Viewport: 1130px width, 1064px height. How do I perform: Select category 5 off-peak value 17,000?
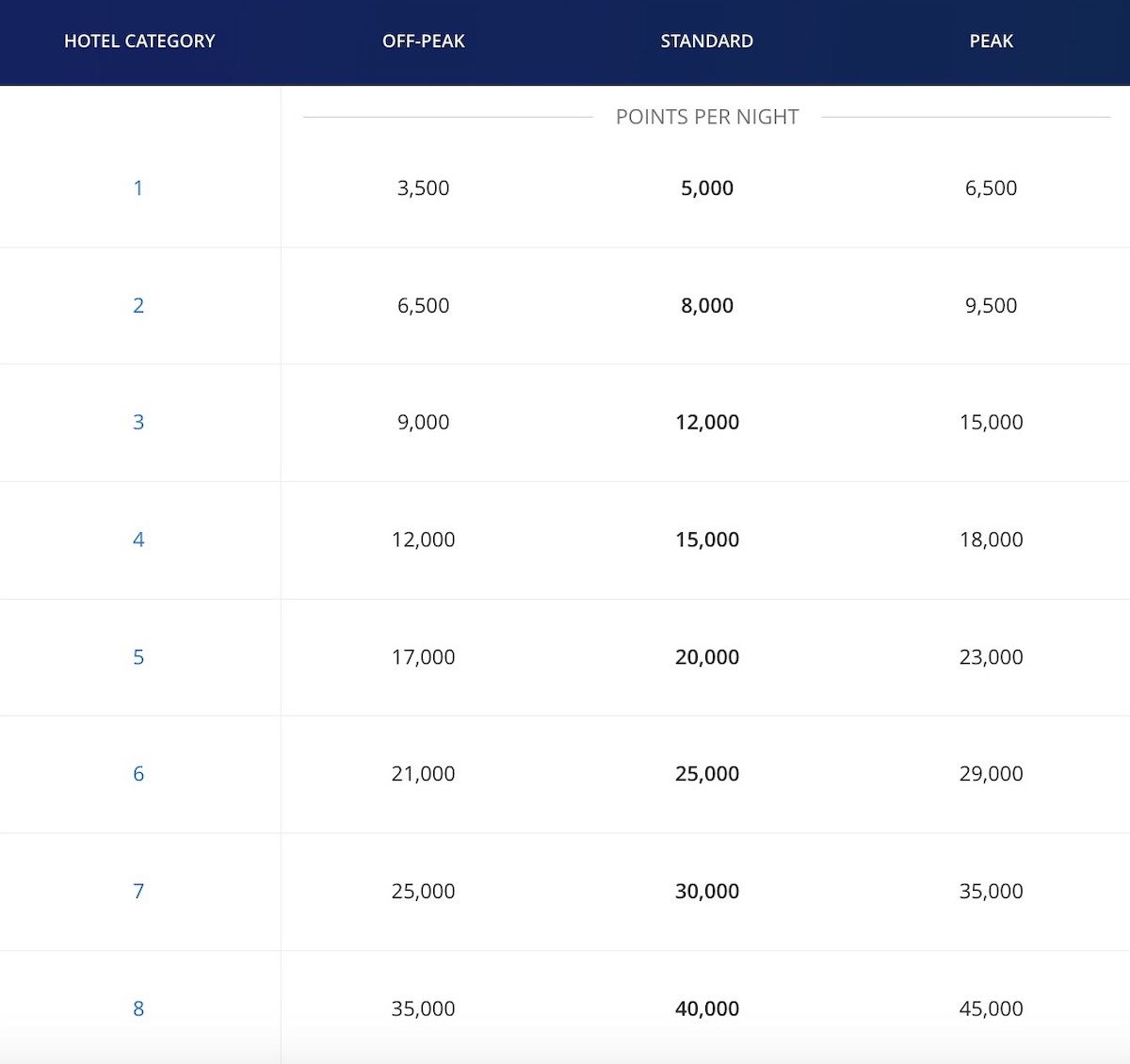[424, 657]
